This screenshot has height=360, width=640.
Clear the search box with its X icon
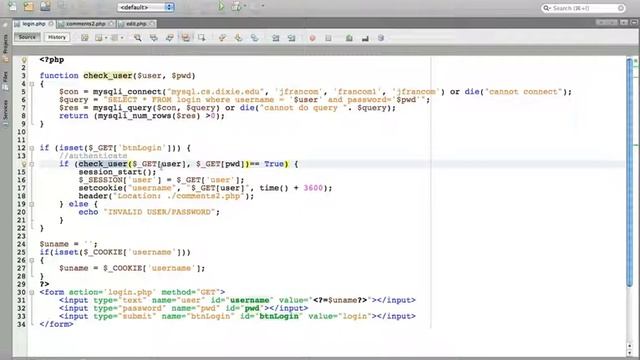pyautogui.click(x=621, y=8)
